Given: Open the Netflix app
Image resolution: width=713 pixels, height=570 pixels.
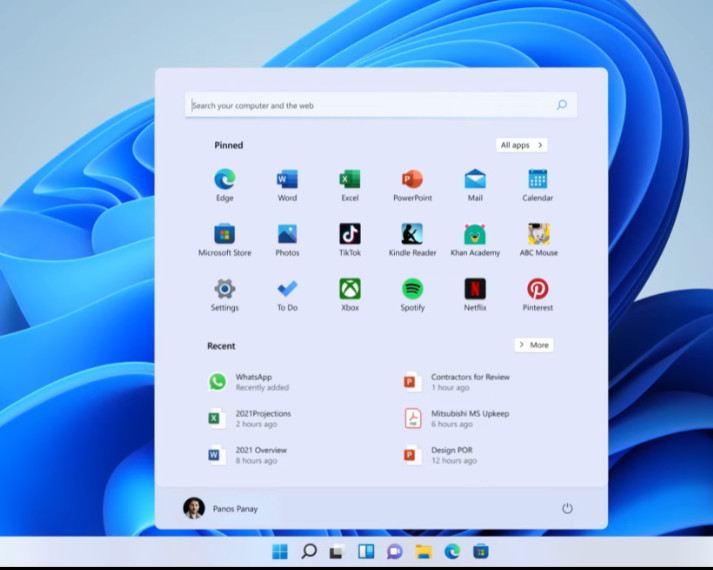Looking at the screenshot, I should point(475,290).
